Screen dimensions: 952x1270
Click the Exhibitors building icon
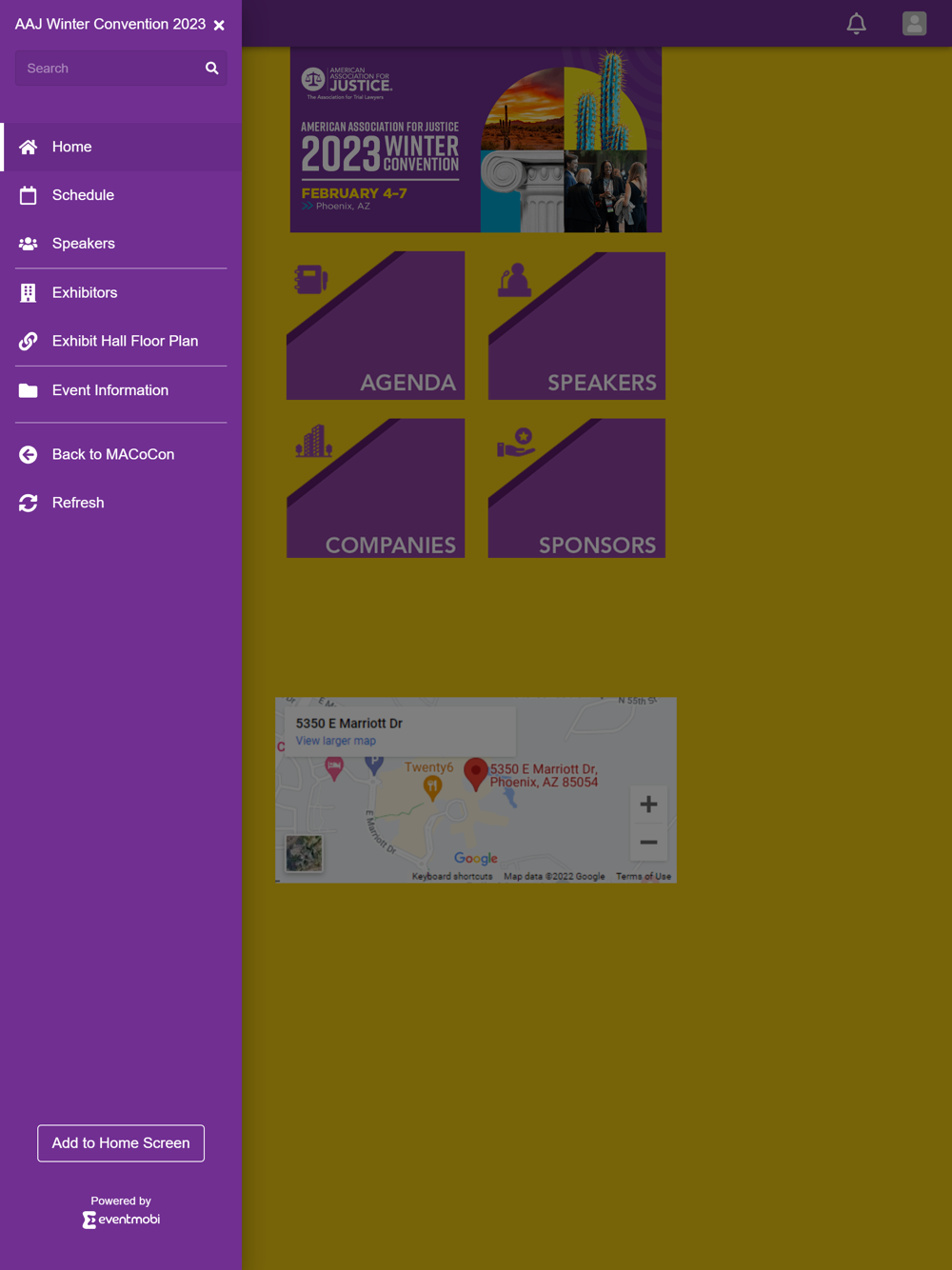pyautogui.click(x=29, y=293)
